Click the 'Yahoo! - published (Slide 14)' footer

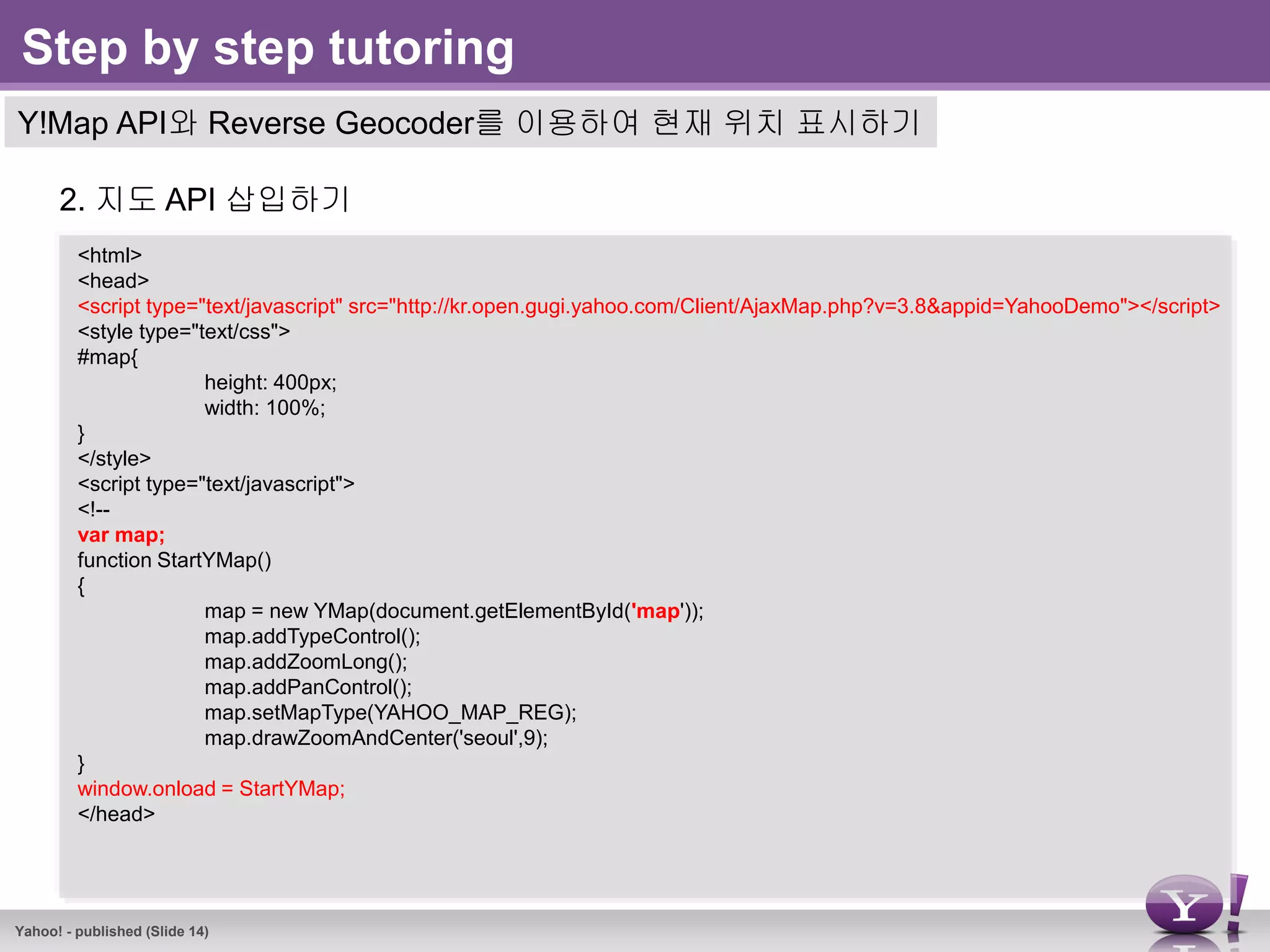click(x=112, y=931)
